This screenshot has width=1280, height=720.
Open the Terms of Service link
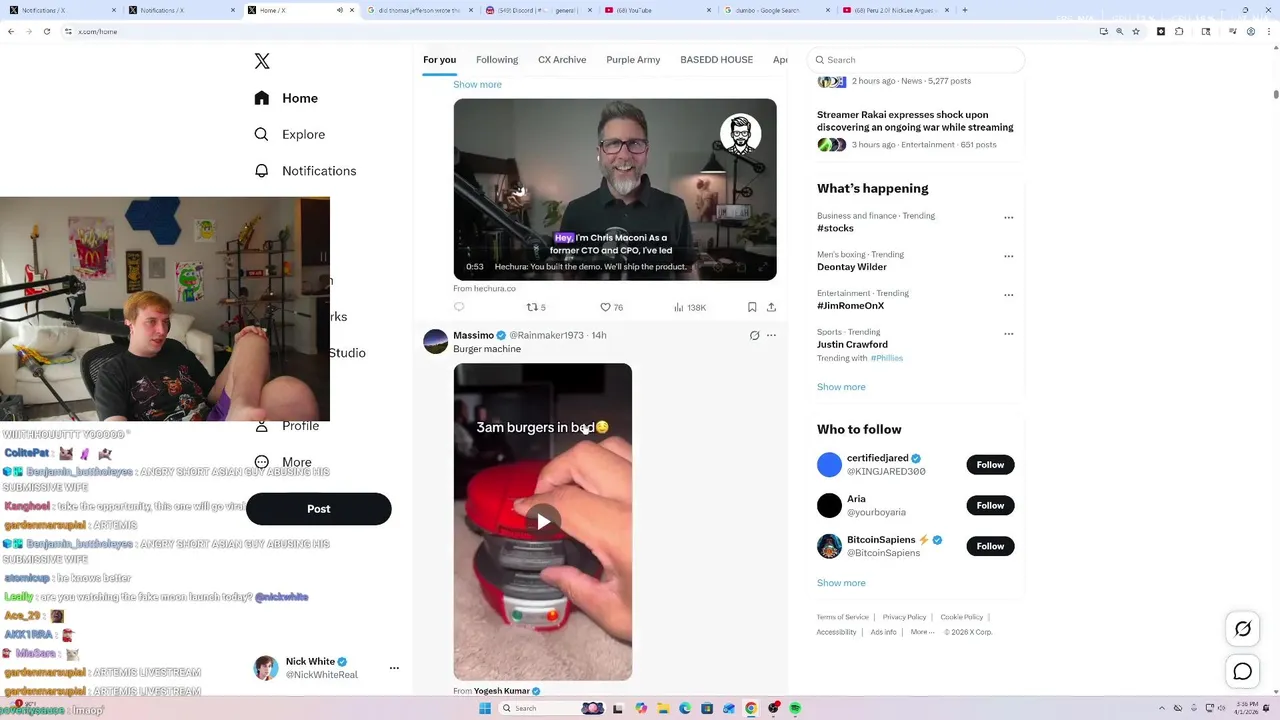click(842, 617)
